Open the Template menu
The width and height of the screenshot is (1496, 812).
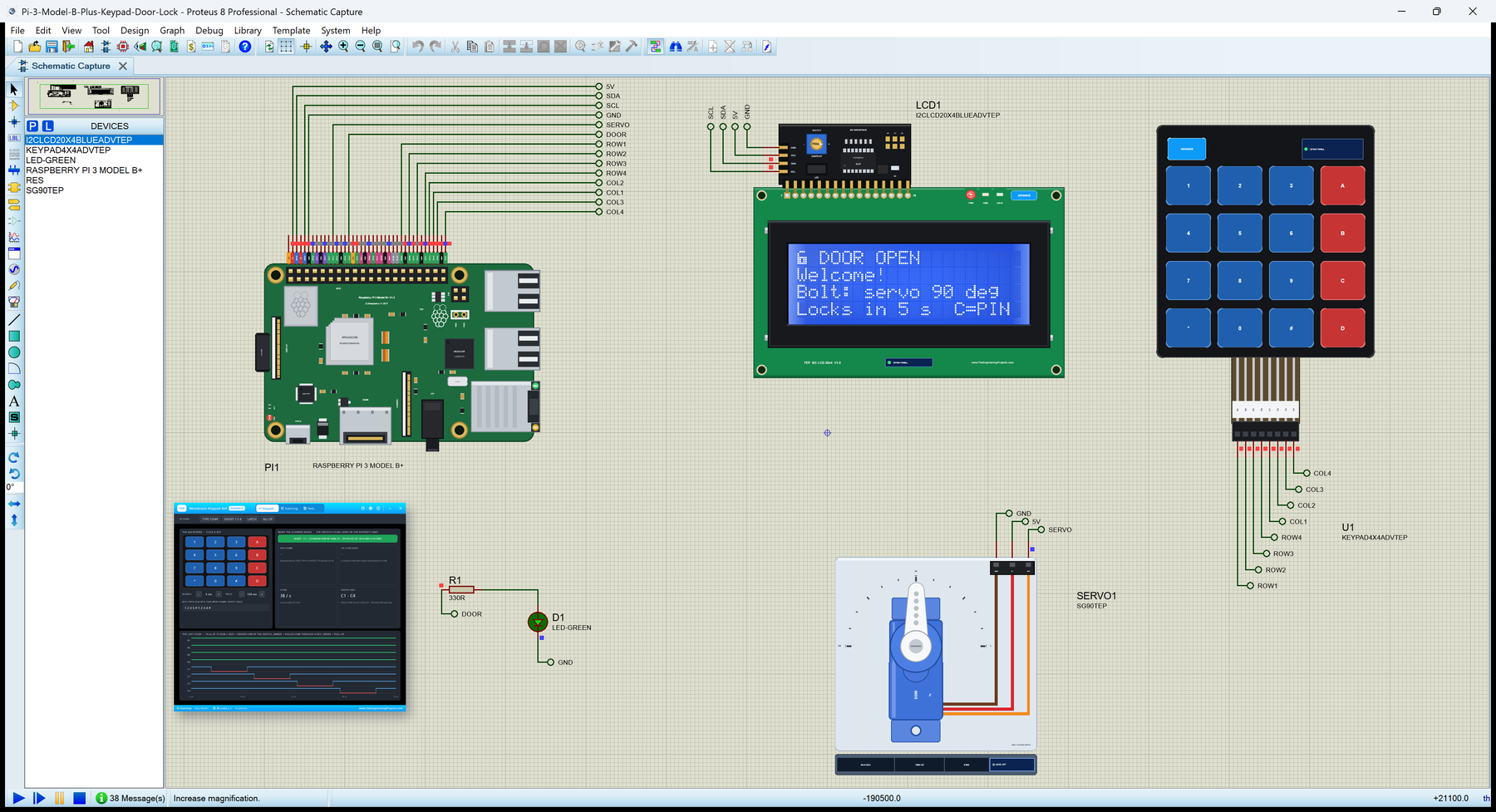tap(291, 30)
